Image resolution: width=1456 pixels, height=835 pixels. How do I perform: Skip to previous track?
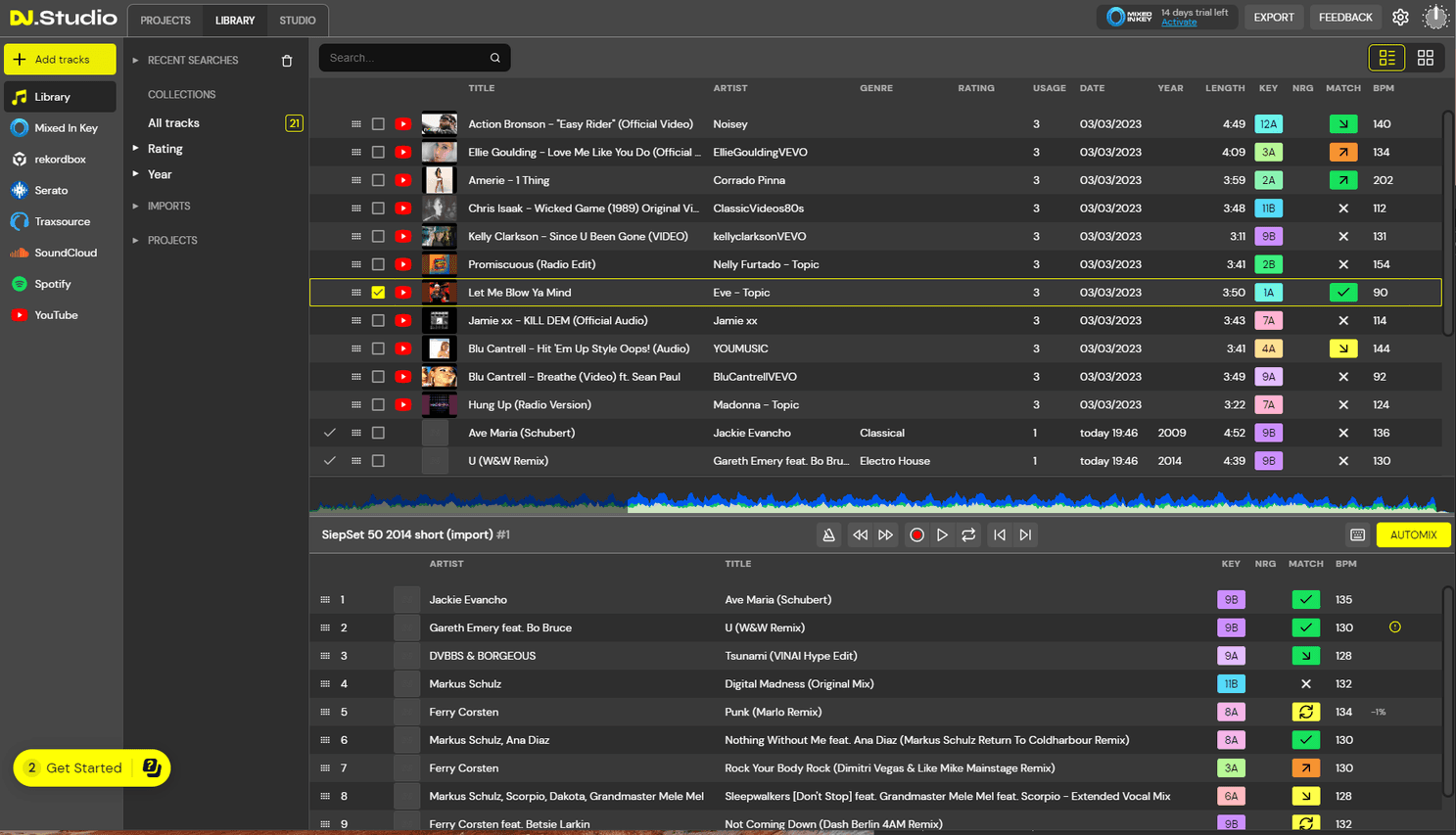[x=999, y=534]
